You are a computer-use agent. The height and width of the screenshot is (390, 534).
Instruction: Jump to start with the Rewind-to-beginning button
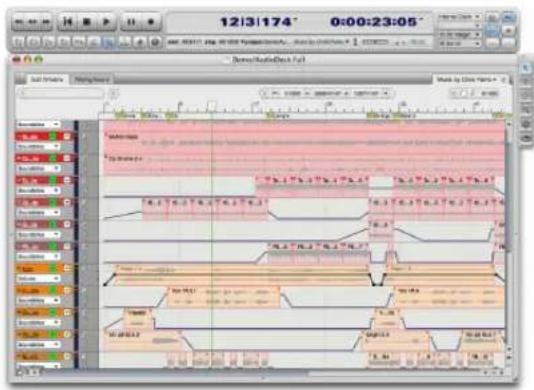[x=68, y=22]
